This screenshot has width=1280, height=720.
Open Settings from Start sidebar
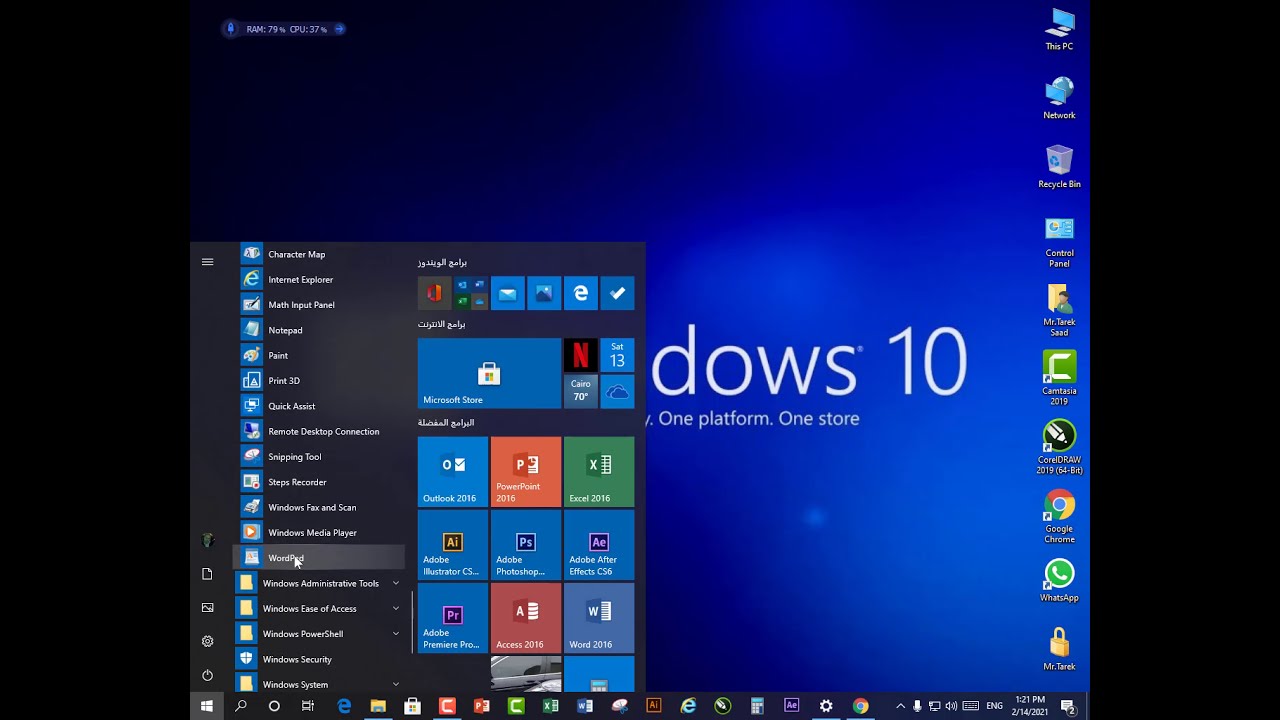point(207,641)
